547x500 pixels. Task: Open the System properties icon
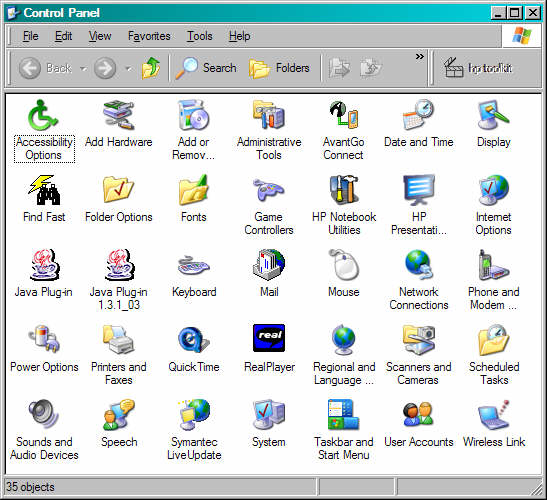269,415
